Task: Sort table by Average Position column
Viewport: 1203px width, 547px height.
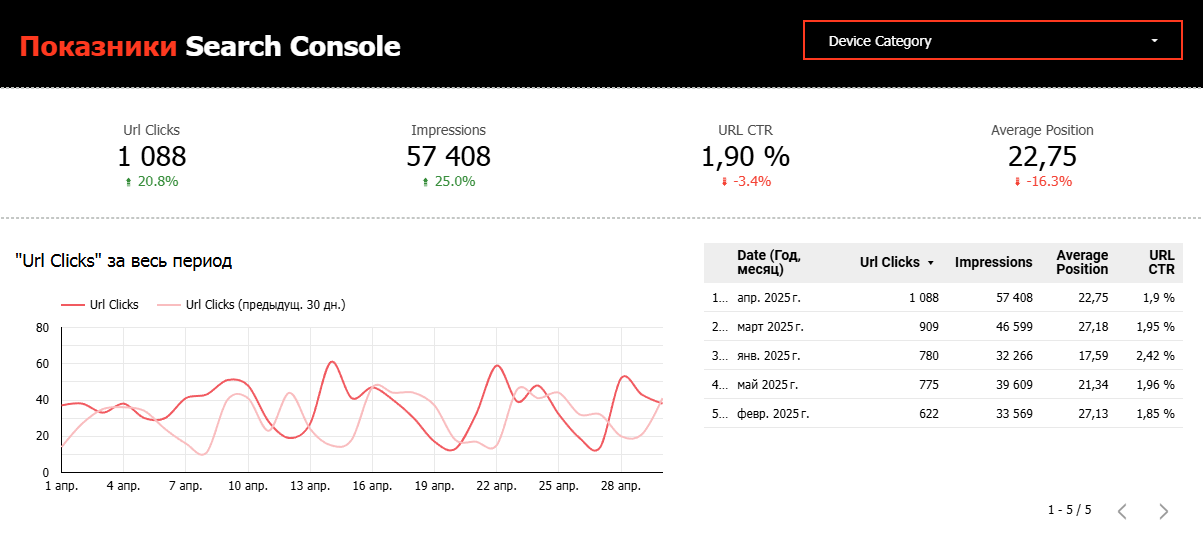Action: [x=1082, y=262]
